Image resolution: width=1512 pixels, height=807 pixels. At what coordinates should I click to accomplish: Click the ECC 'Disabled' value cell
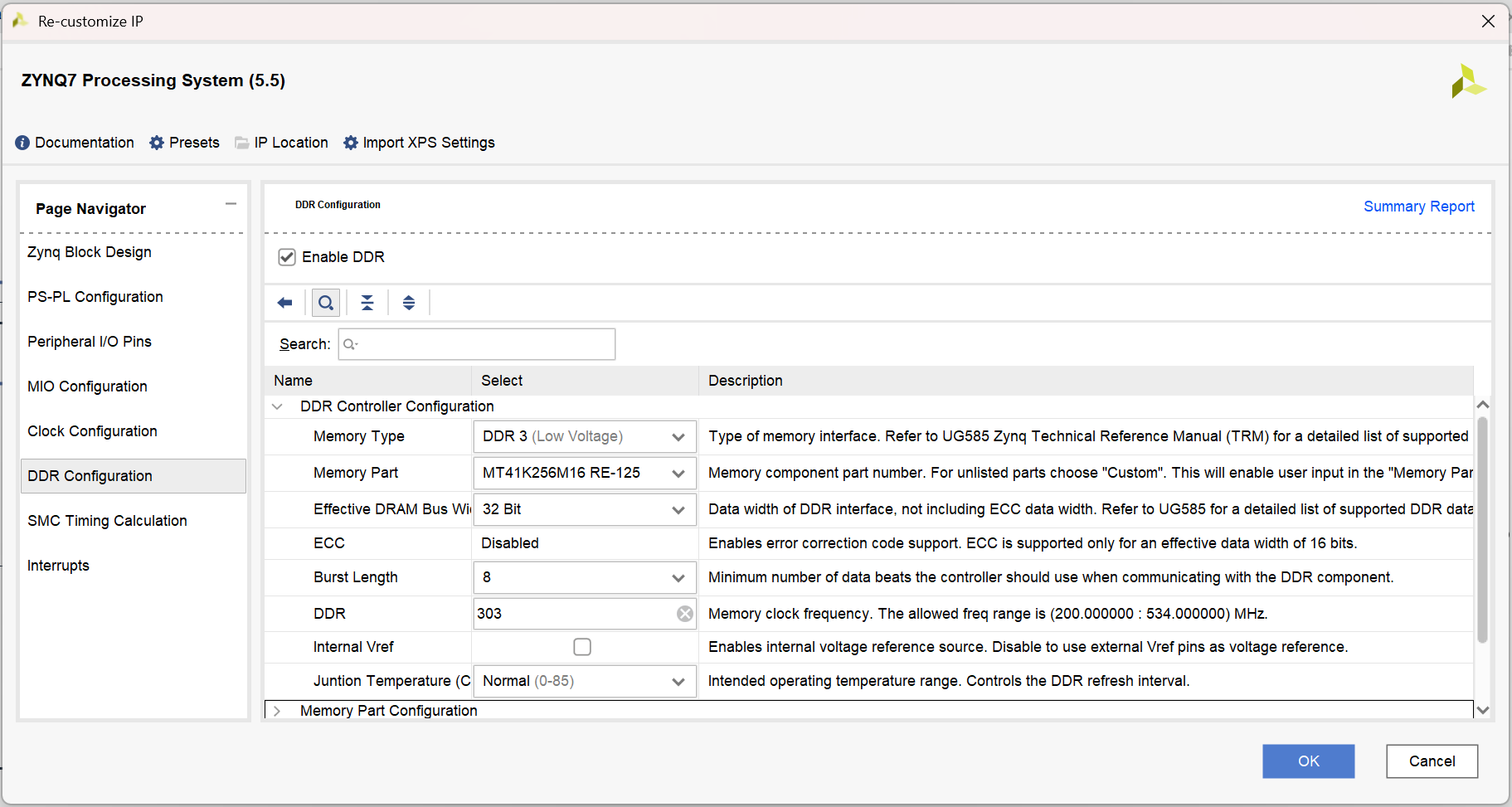[585, 543]
